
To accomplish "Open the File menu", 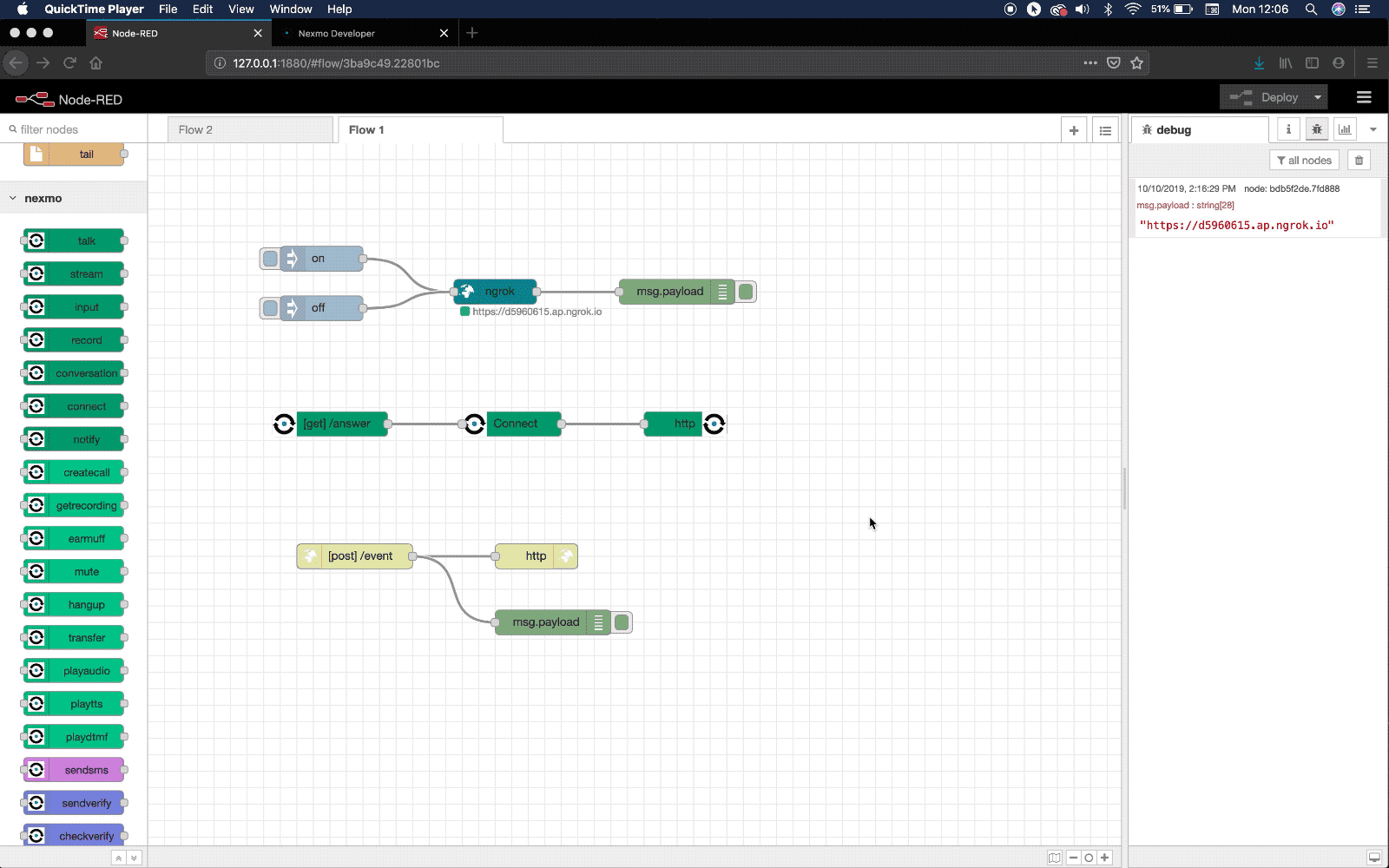I will coord(168,9).
